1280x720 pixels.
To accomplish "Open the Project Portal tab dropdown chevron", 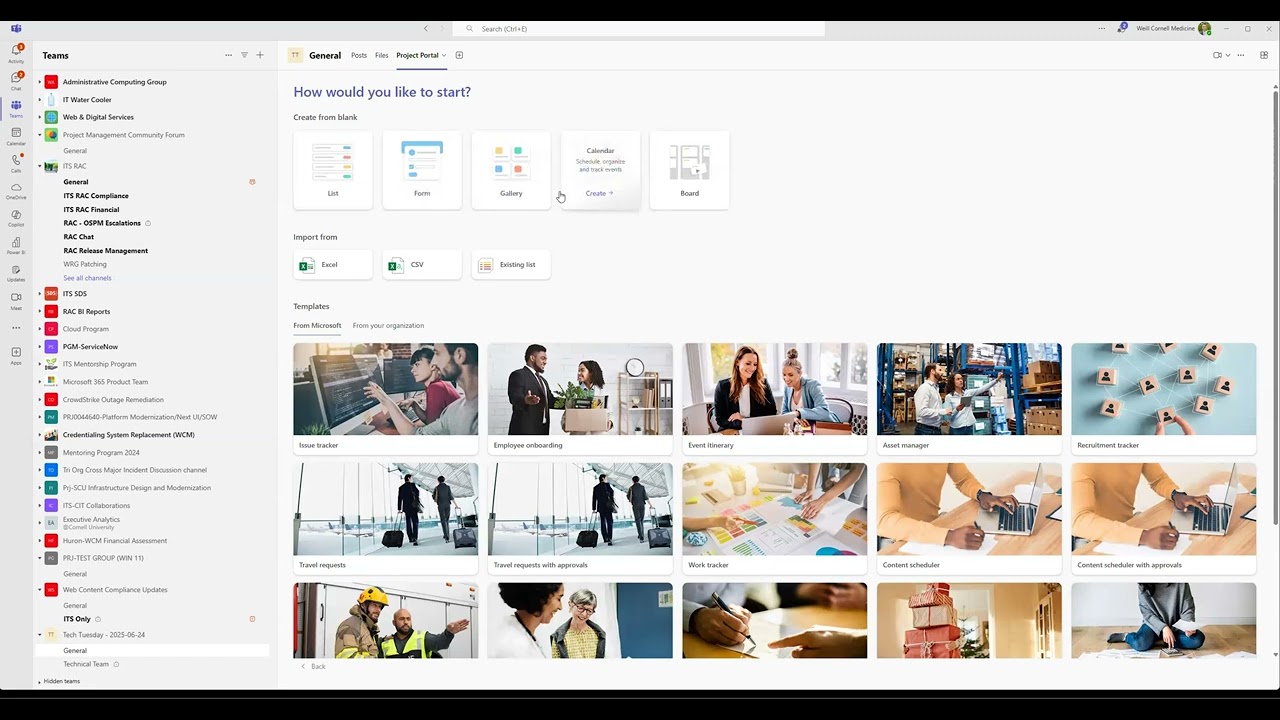I will (x=444, y=56).
